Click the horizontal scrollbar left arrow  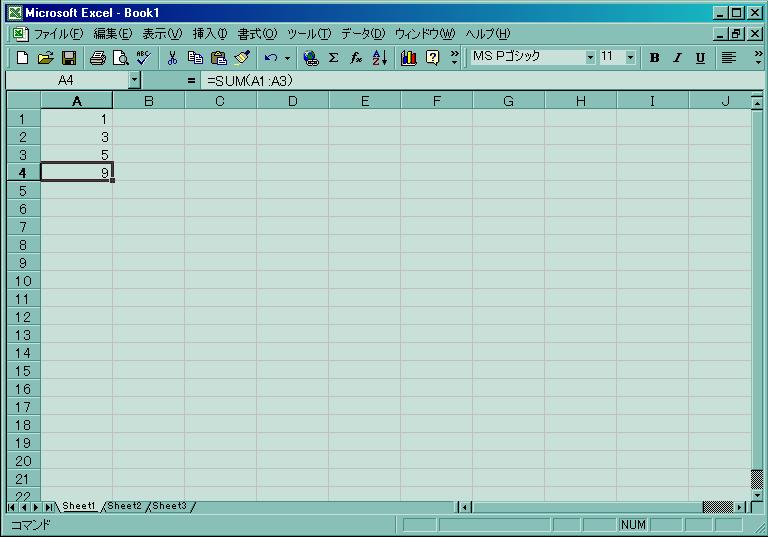coord(464,507)
